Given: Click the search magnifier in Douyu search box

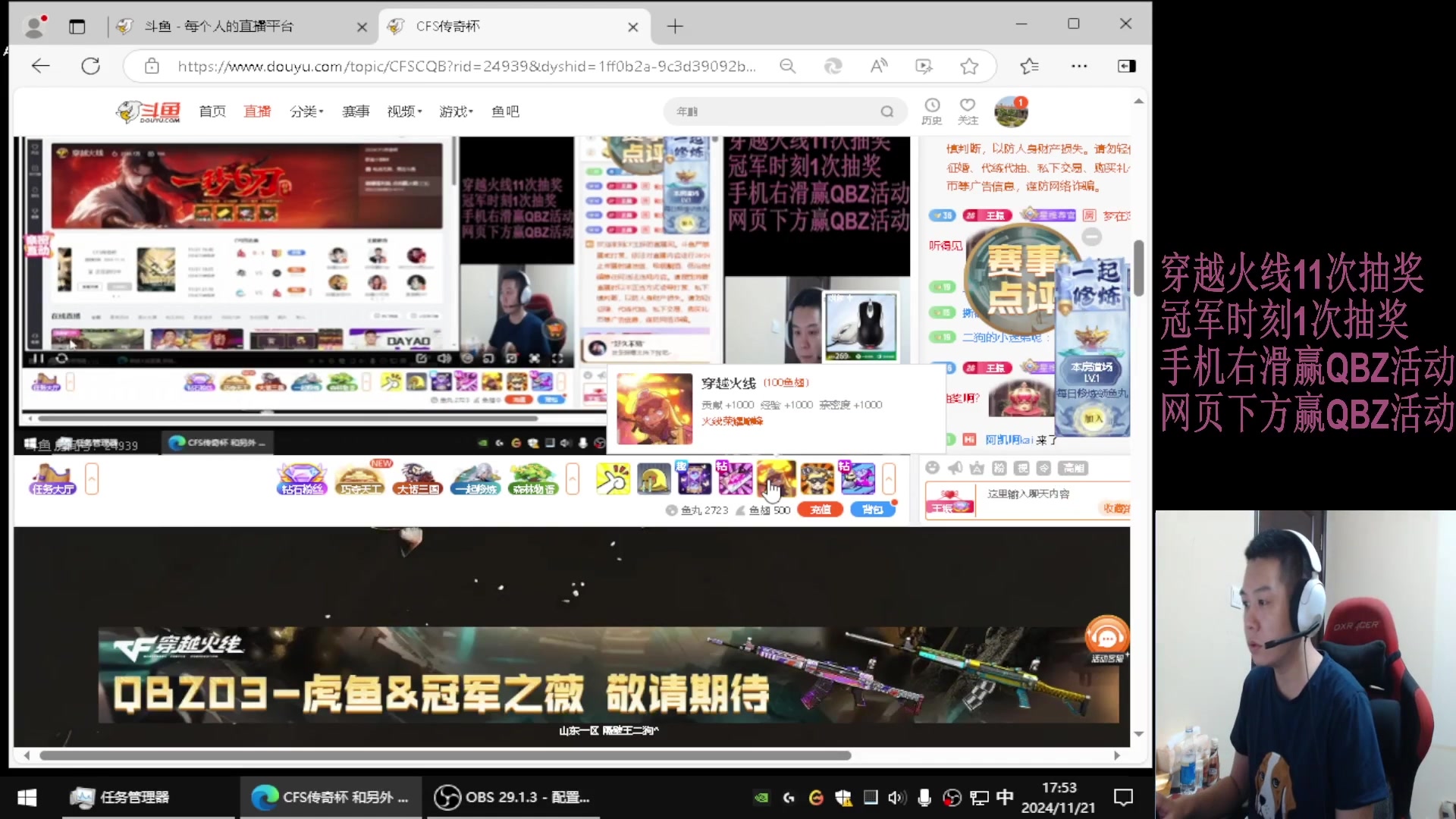Looking at the screenshot, I should tap(886, 111).
